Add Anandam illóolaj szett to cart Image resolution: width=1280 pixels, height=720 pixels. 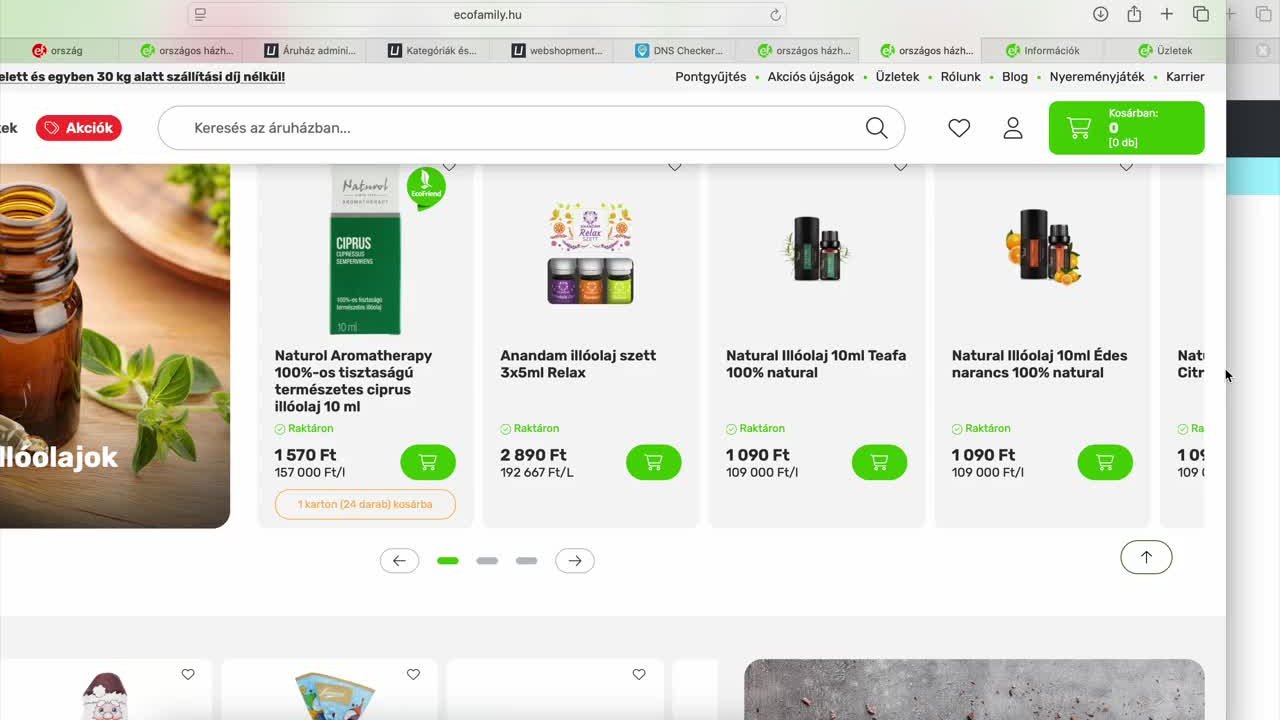coord(653,462)
